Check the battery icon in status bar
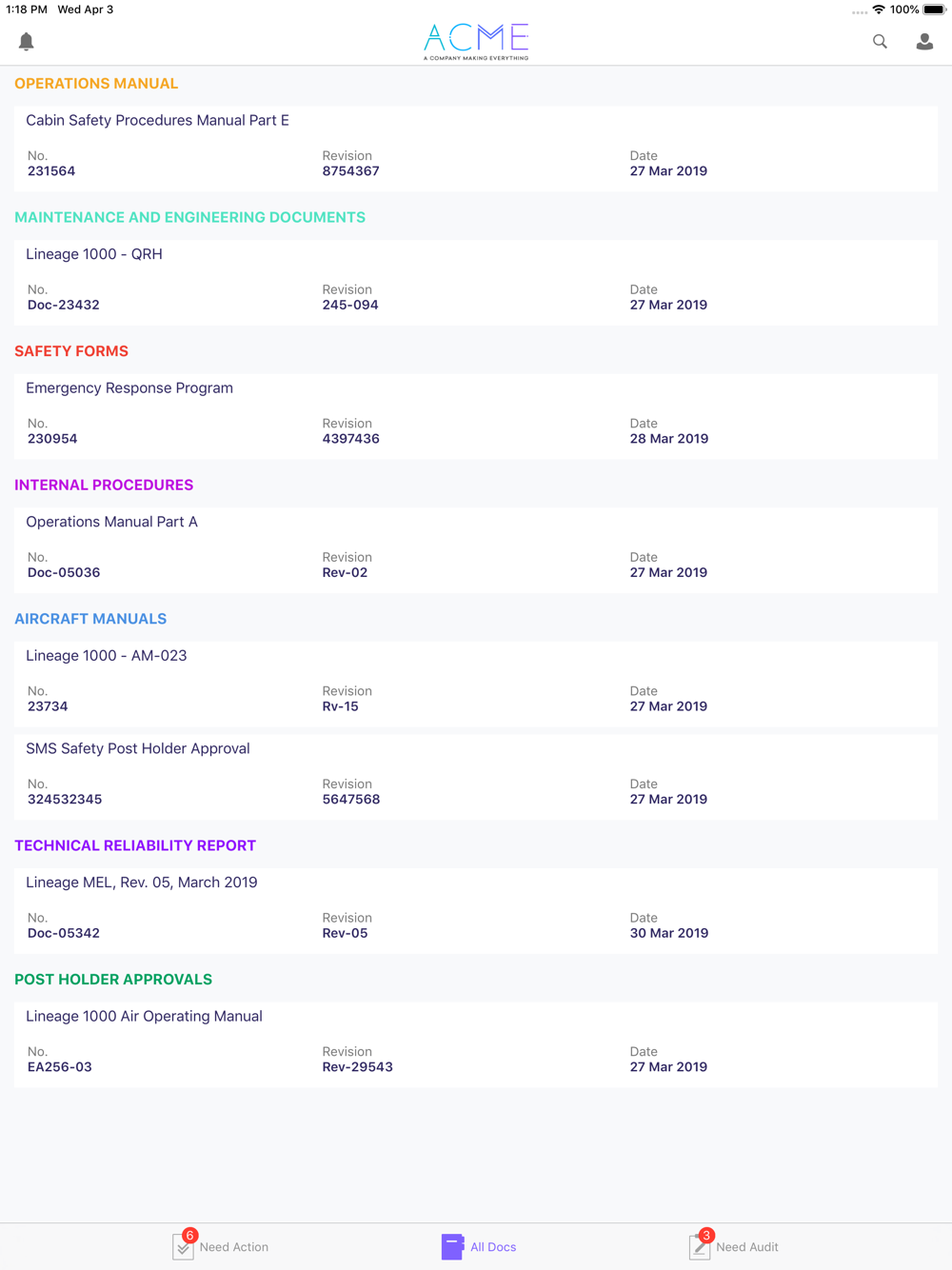Viewport: 952px width, 1270px height. coord(934,10)
